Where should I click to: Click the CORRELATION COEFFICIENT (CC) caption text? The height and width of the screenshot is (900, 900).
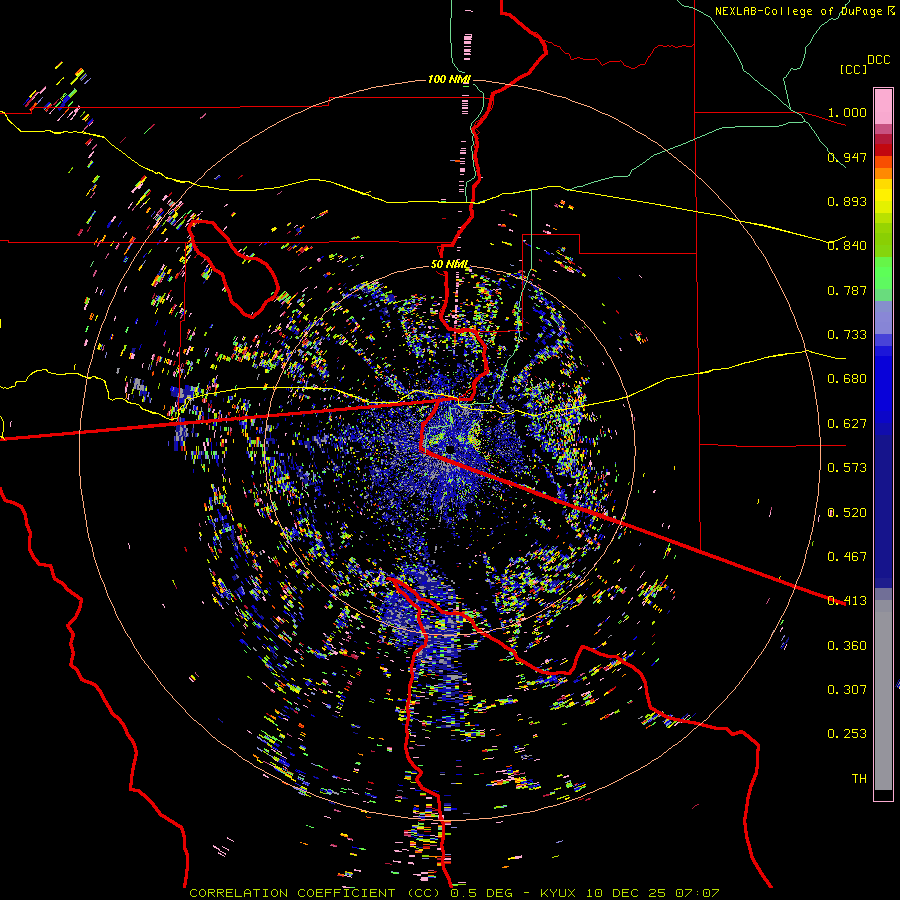click(315, 893)
